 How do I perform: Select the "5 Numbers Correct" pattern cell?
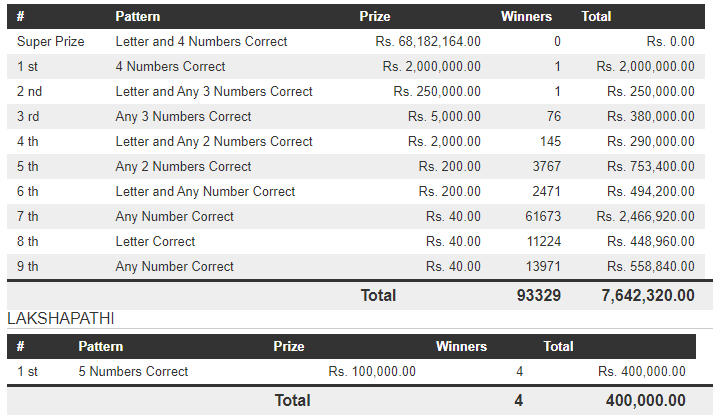133,372
